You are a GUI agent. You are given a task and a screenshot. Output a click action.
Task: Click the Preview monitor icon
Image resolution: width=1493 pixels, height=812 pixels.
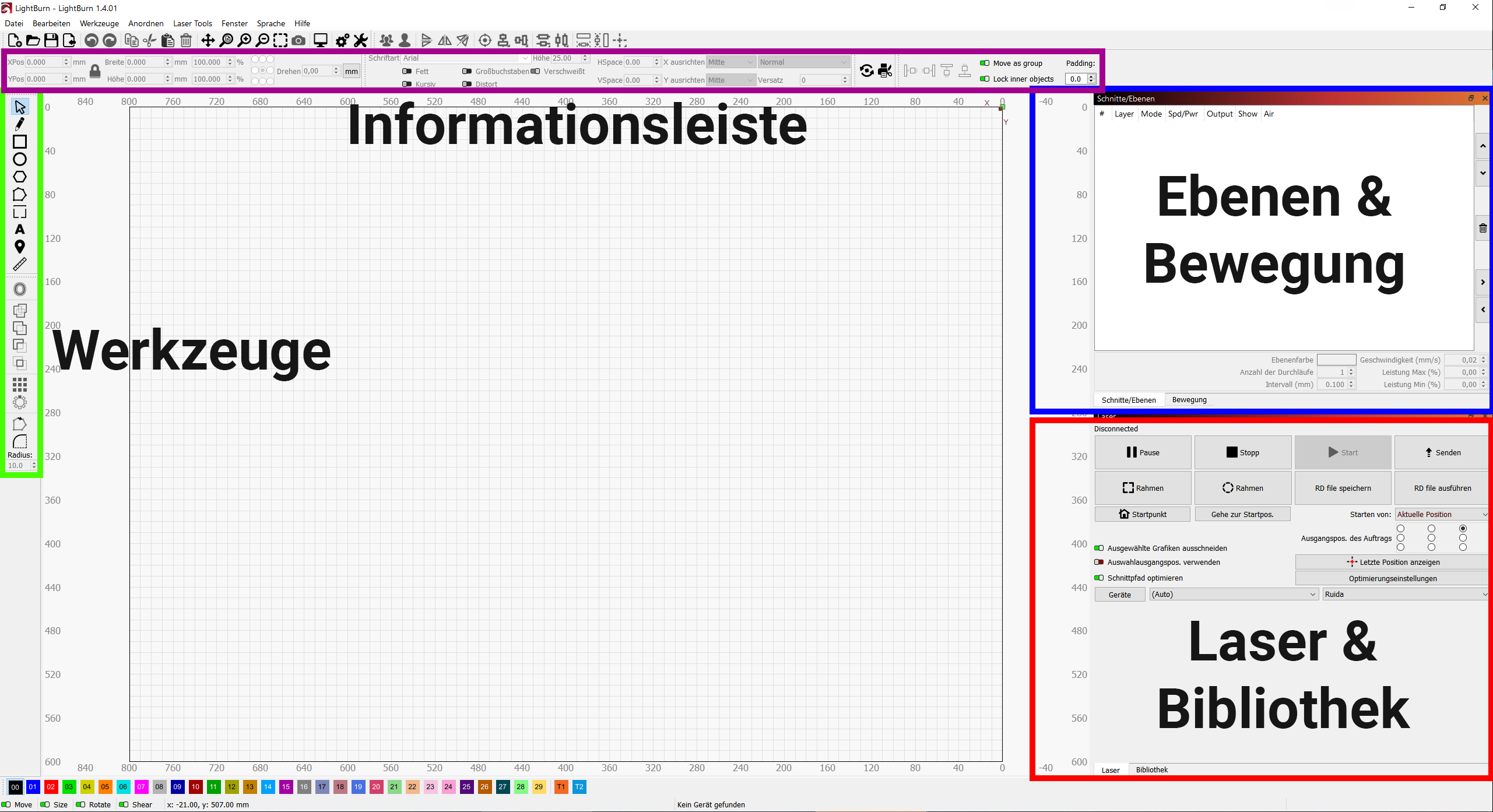[320, 40]
